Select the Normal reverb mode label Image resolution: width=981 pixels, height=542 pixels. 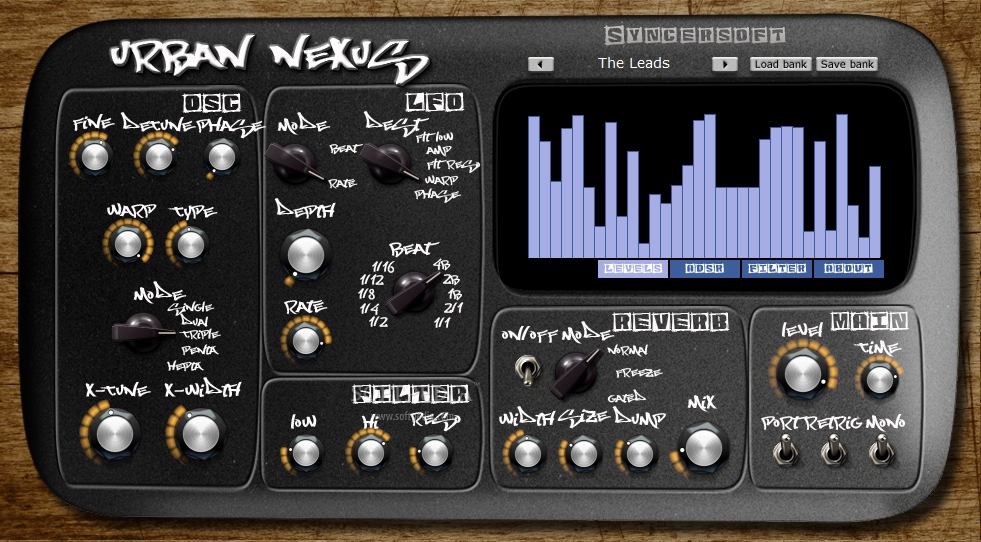click(x=628, y=350)
